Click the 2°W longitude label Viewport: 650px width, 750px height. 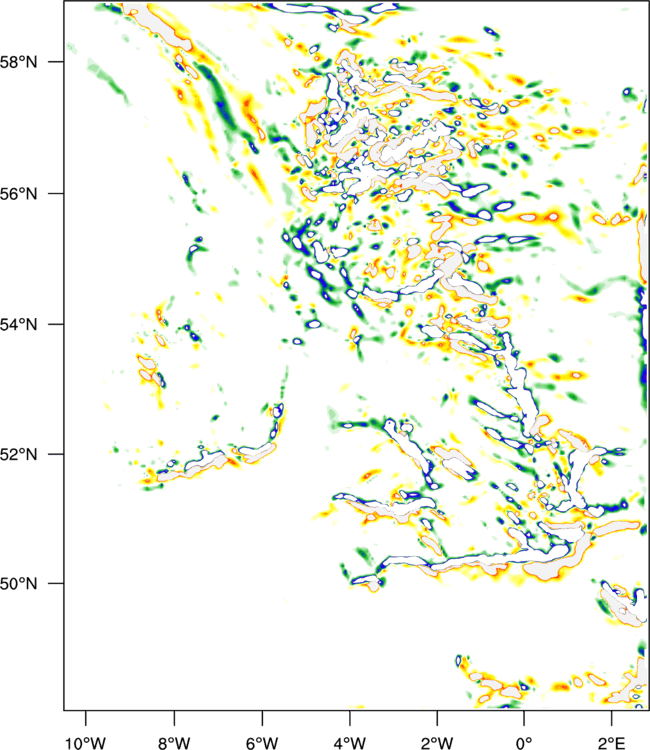tap(437, 743)
